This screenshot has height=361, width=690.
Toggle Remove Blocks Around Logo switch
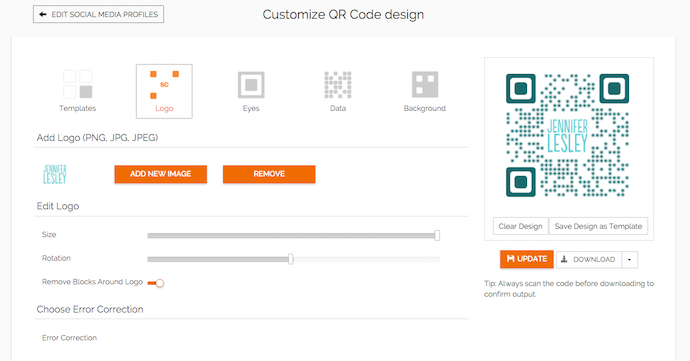tap(156, 283)
